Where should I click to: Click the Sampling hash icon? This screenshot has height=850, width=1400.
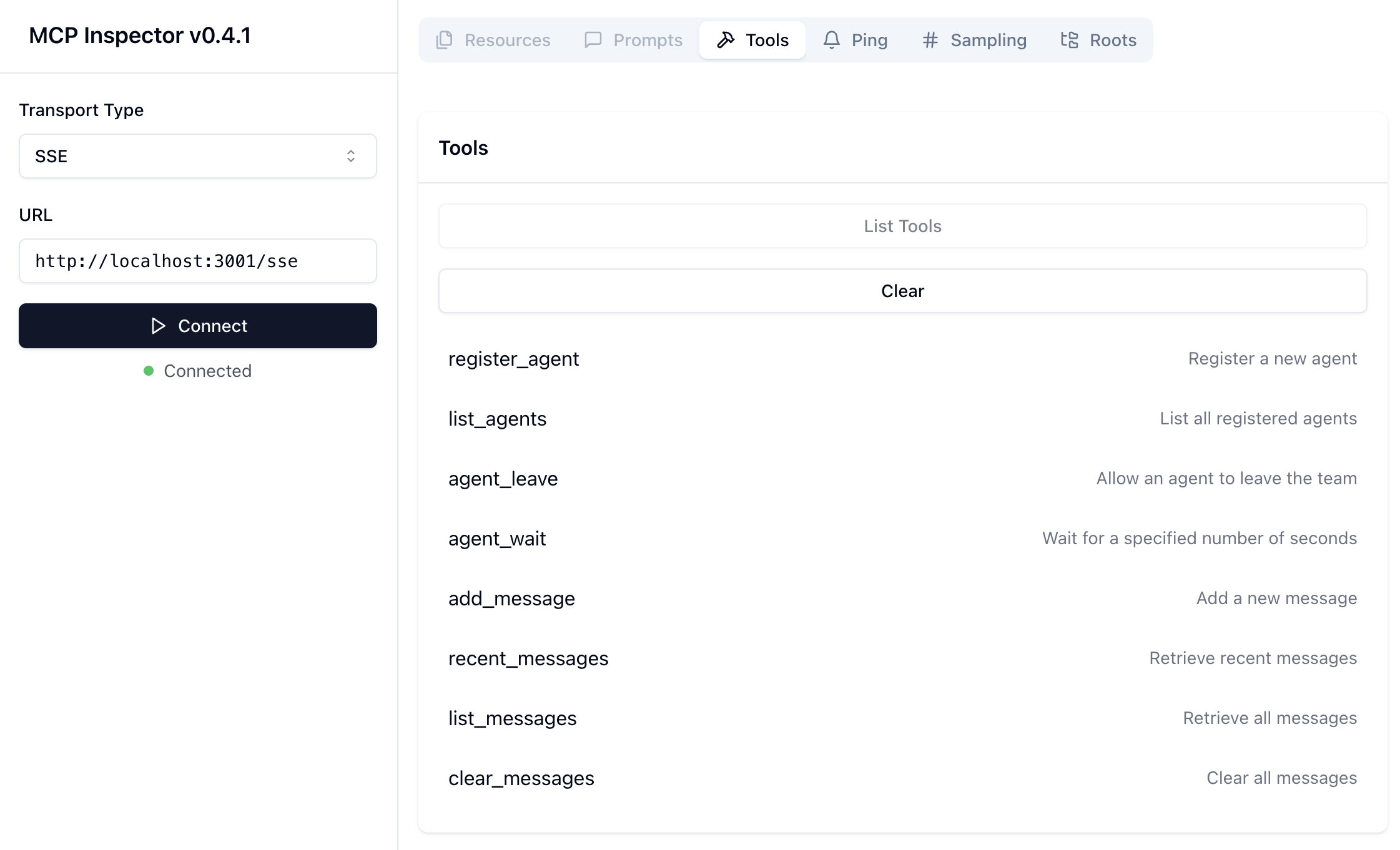pos(930,40)
